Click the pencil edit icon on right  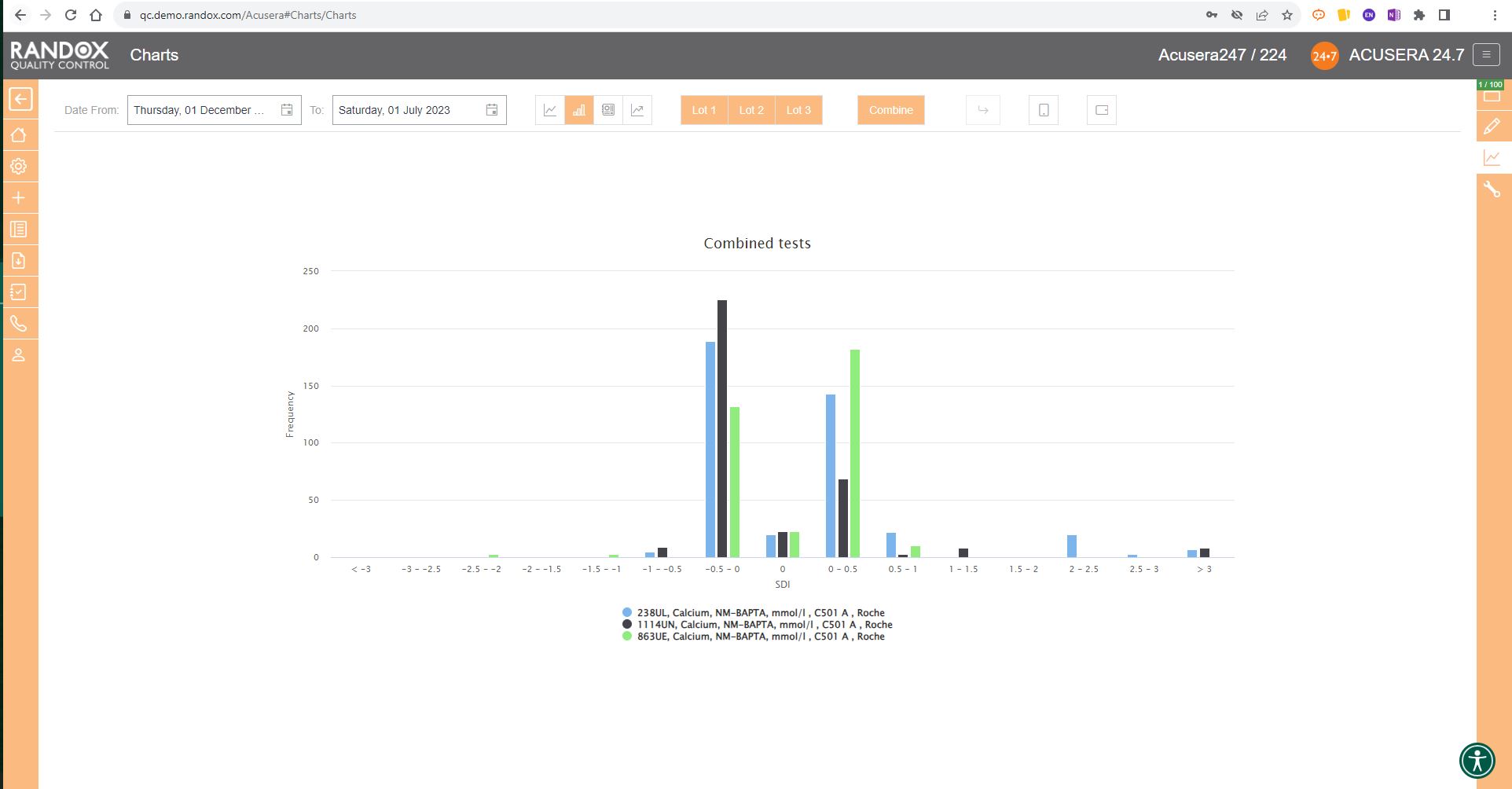(1492, 127)
